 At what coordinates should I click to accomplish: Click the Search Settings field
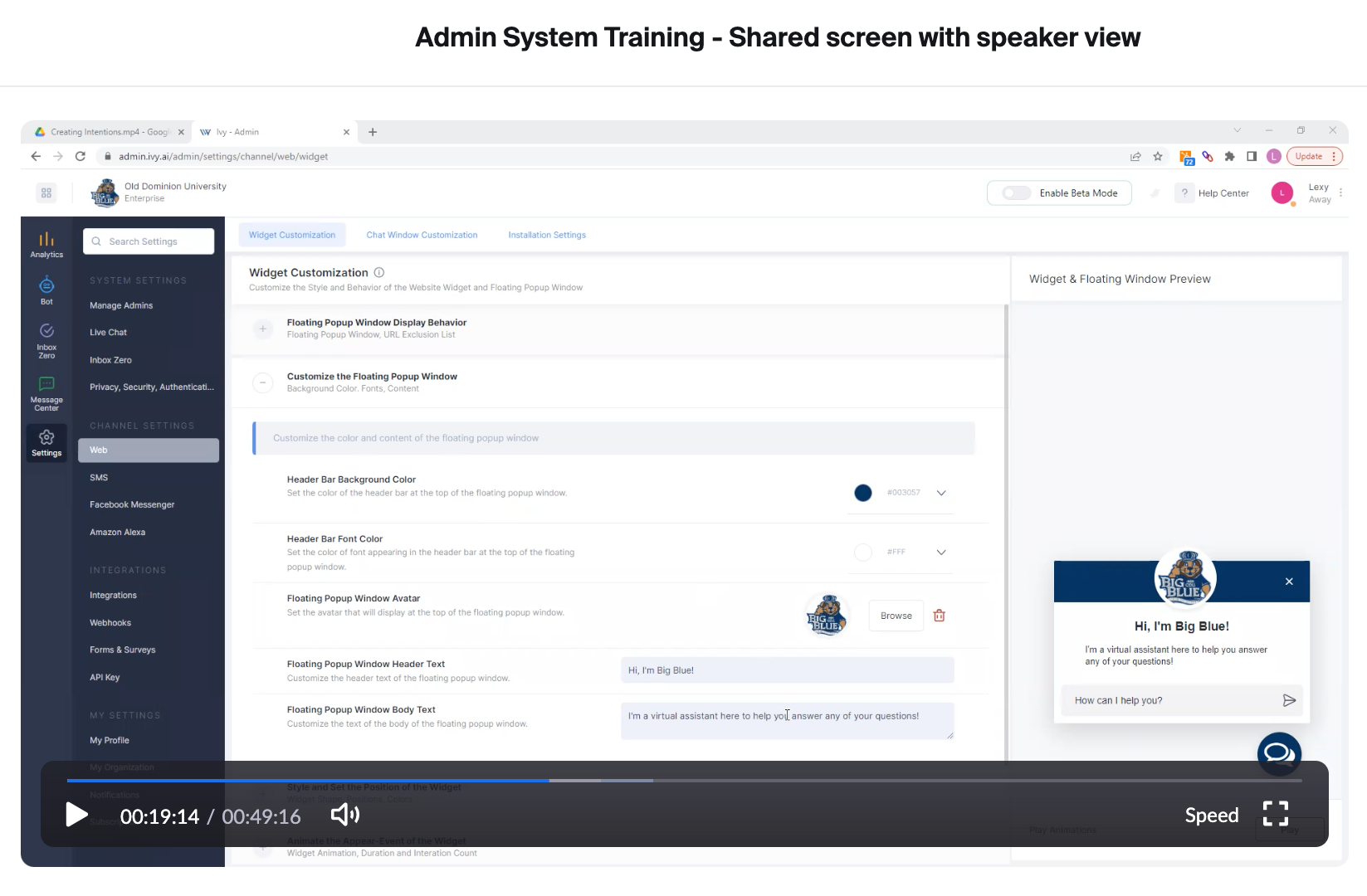pyautogui.click(x=149, y=241)
